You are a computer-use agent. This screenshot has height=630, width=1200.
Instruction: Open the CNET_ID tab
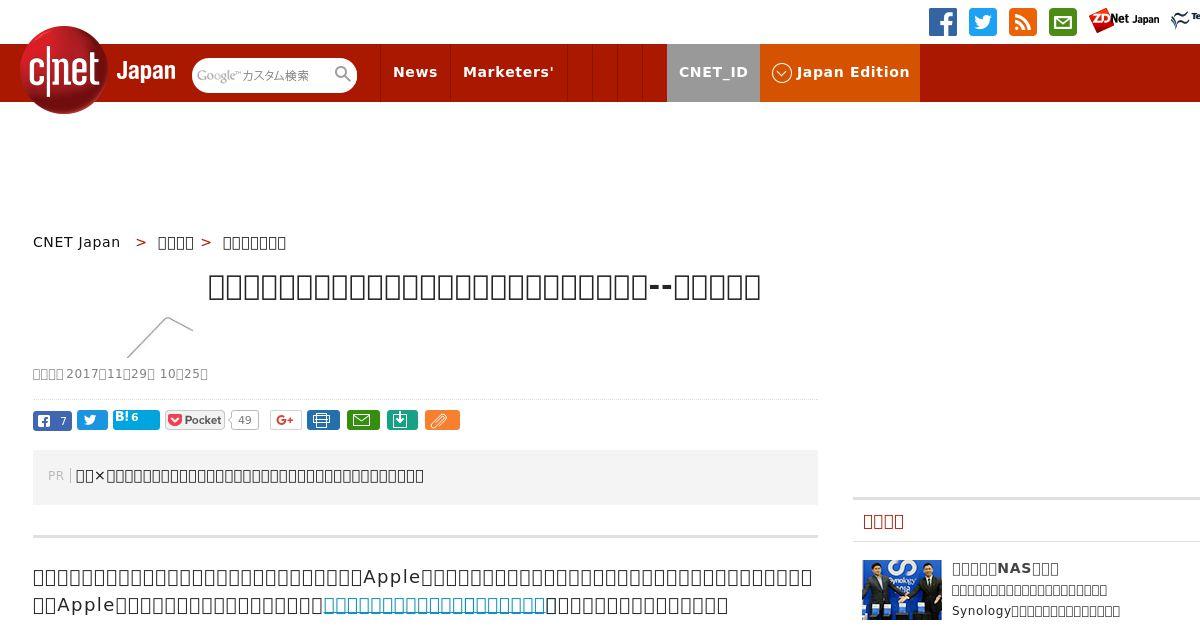click(x=713, y=72)
